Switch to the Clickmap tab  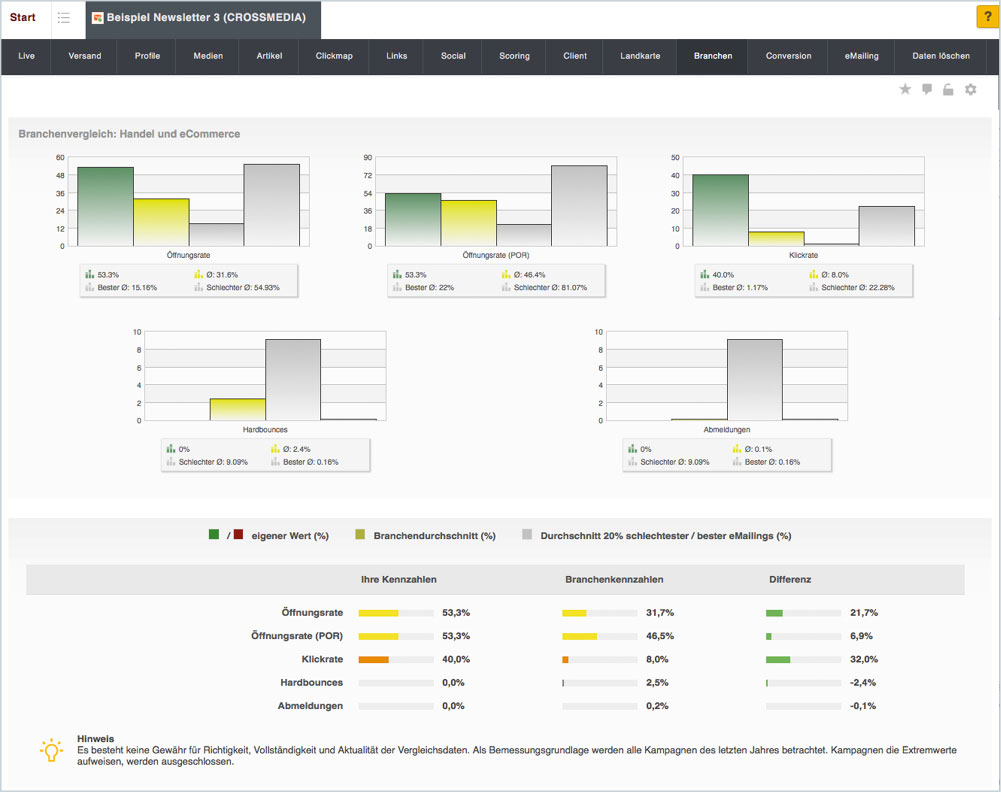click(334, 56)
